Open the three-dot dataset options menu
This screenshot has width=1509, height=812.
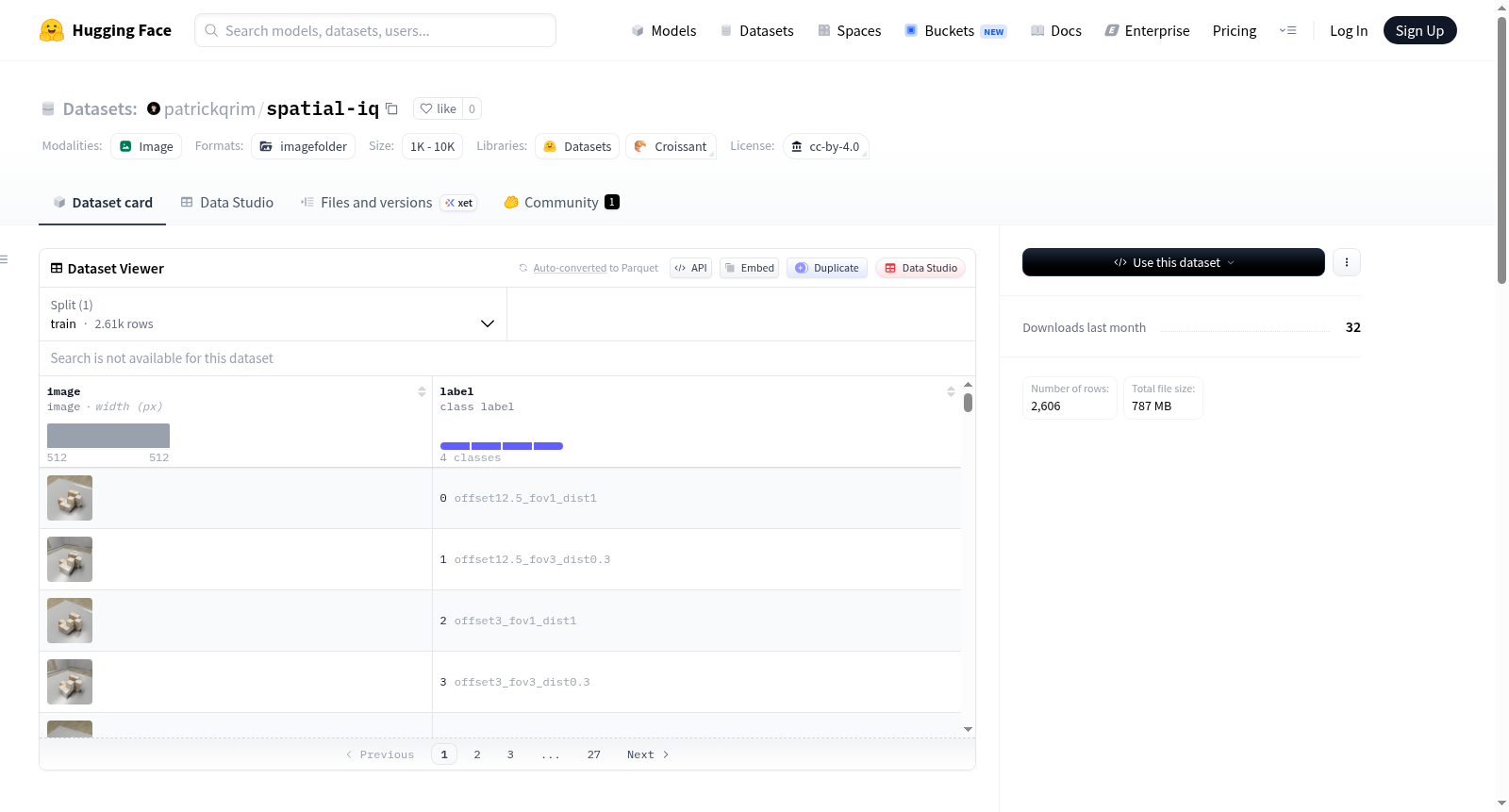[1347, 262]
